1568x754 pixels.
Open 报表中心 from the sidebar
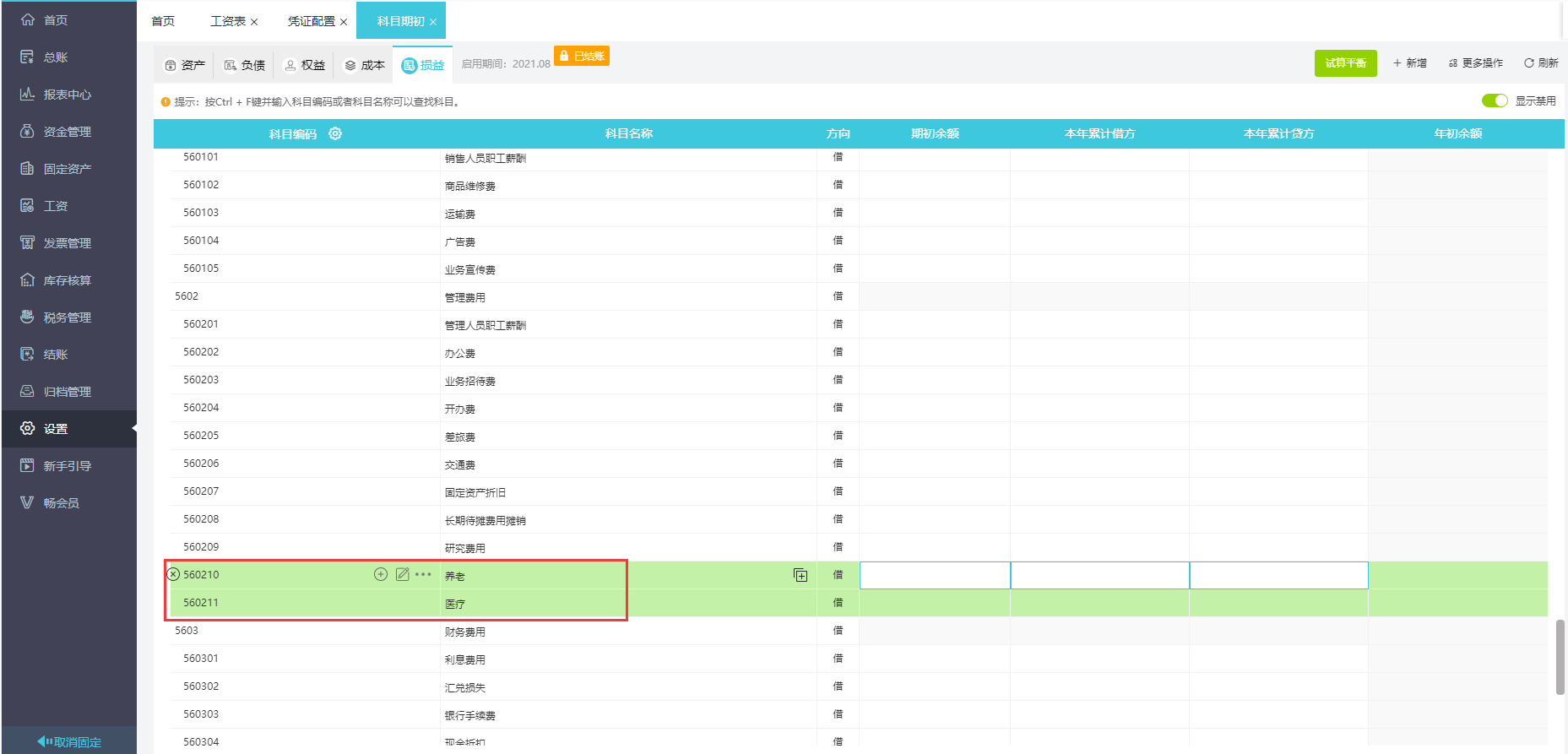[x=67, y=95]
